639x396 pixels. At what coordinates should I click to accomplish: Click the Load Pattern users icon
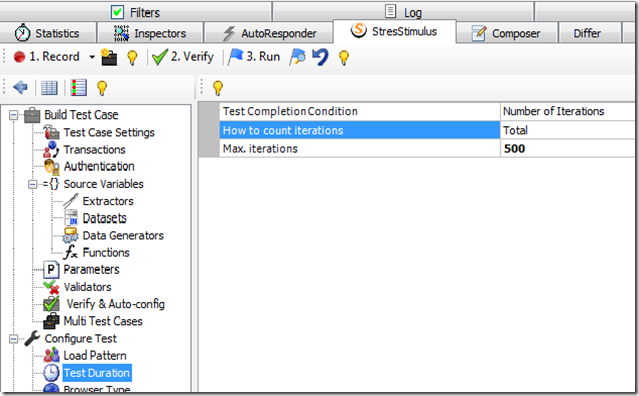[x=52, y=356]
